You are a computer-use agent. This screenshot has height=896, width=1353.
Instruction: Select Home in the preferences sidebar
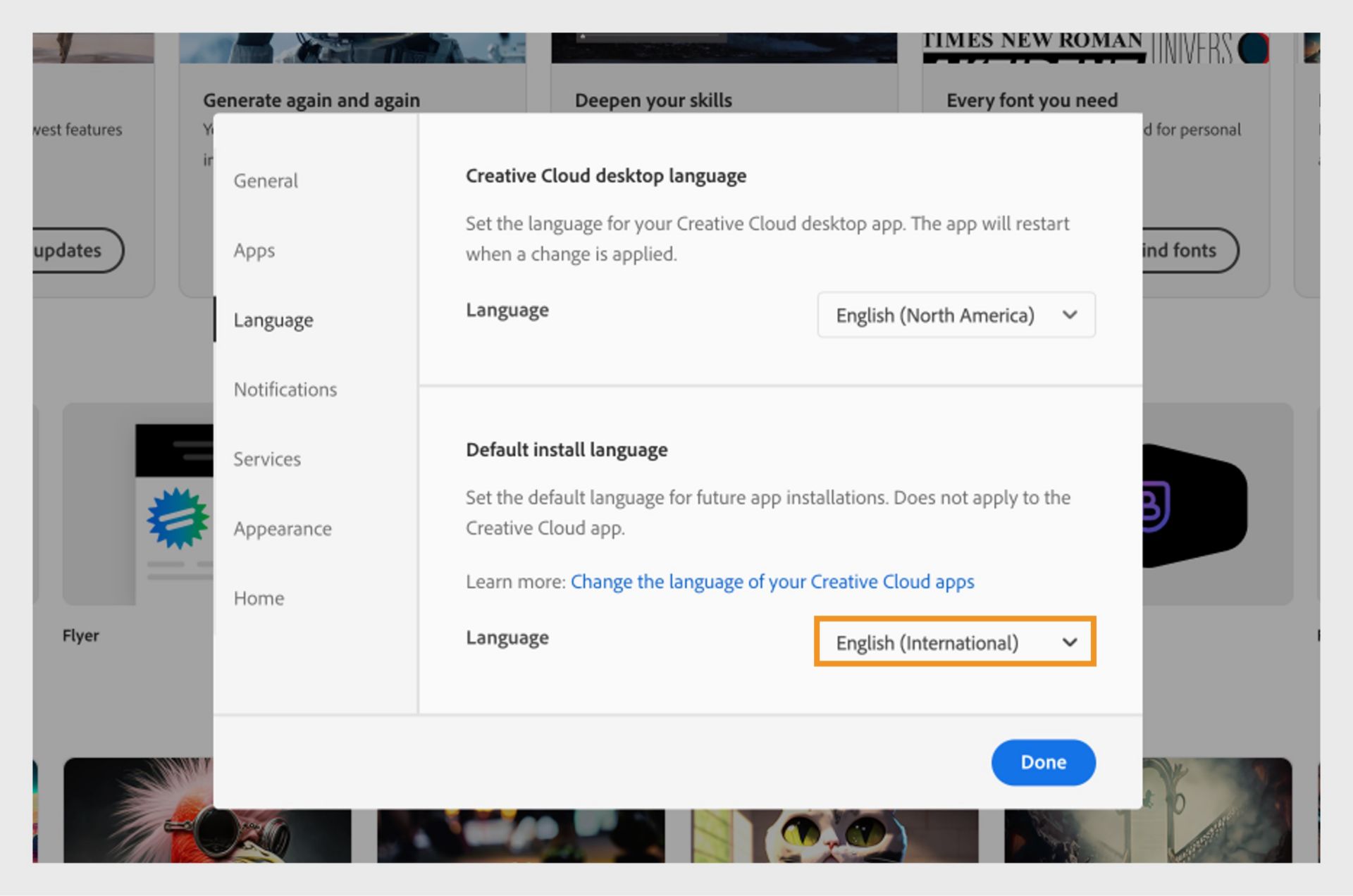(x=259, y=598)
